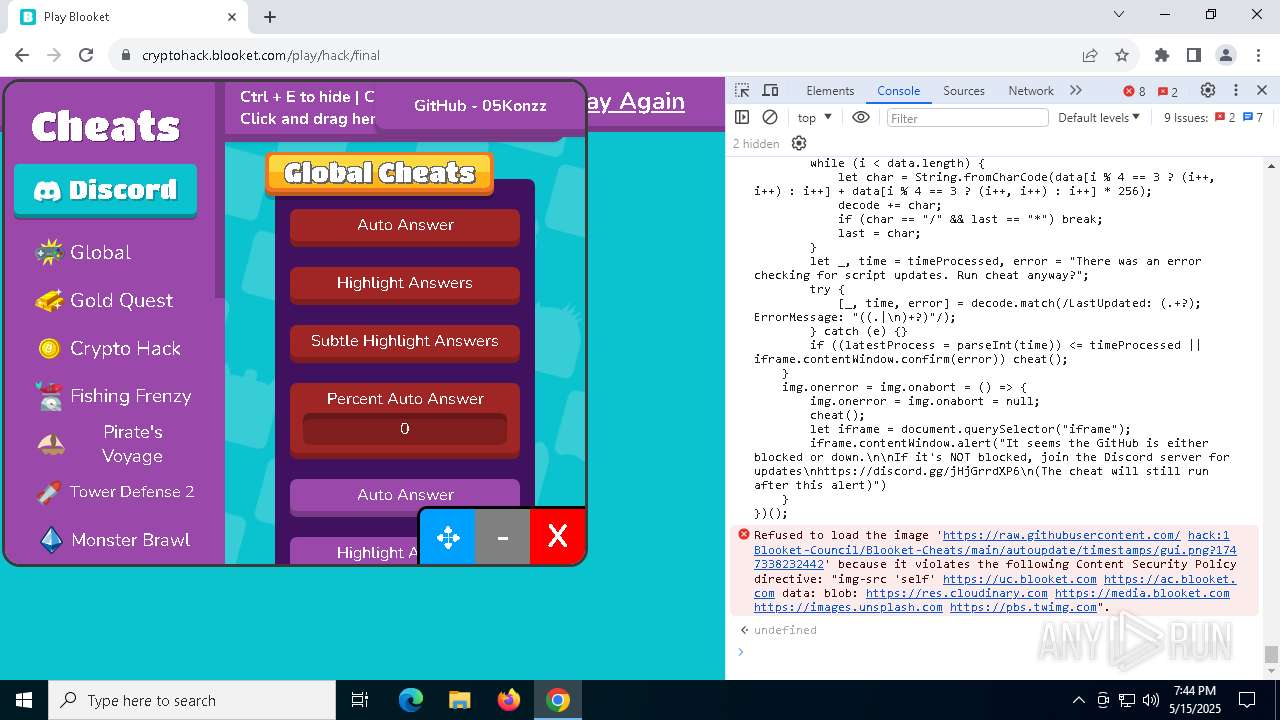Expand more DevTools tabs chevron

point(1076,90)
